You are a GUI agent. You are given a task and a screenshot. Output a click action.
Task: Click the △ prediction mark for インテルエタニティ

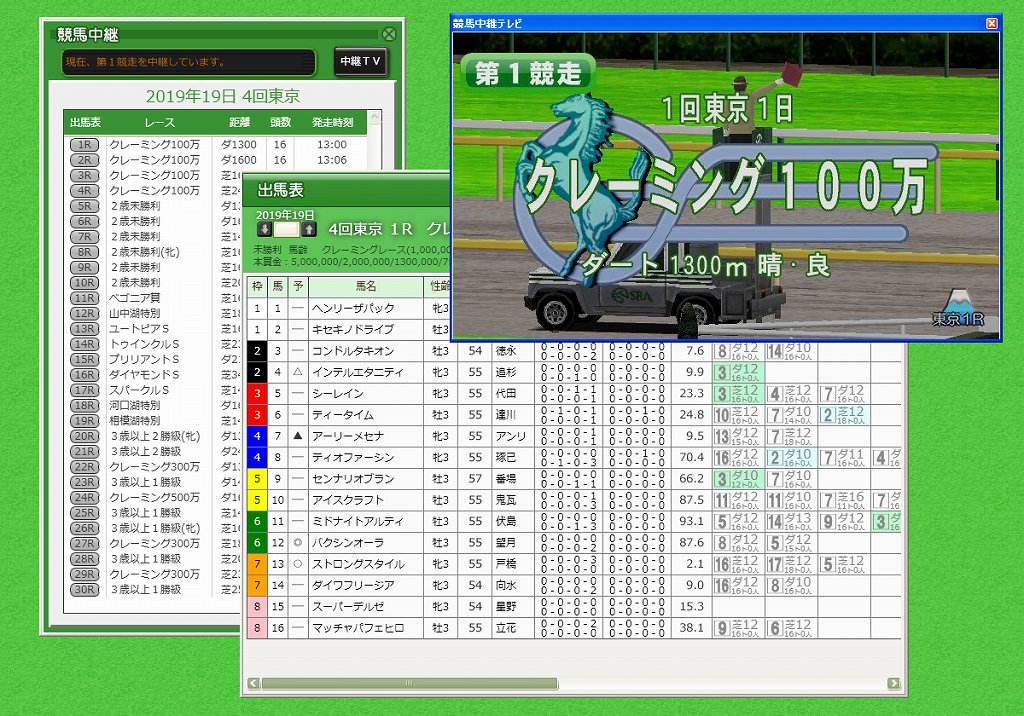click(298, 372)
